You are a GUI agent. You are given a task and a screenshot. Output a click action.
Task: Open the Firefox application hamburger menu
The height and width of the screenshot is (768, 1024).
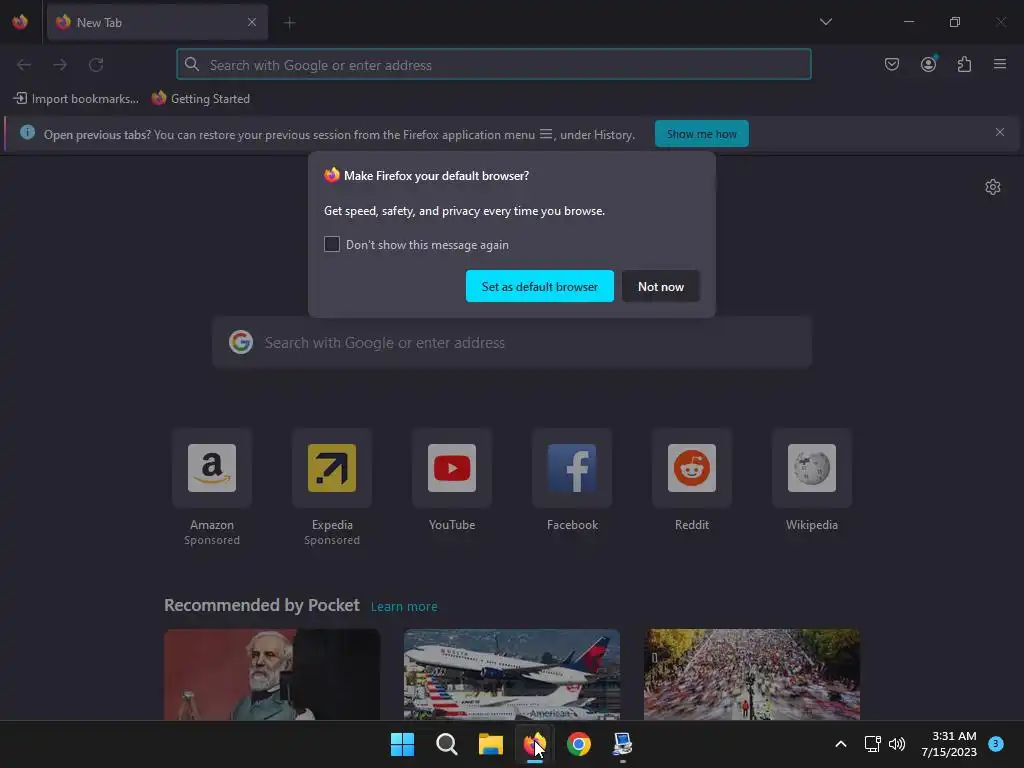coord(1000,64)
